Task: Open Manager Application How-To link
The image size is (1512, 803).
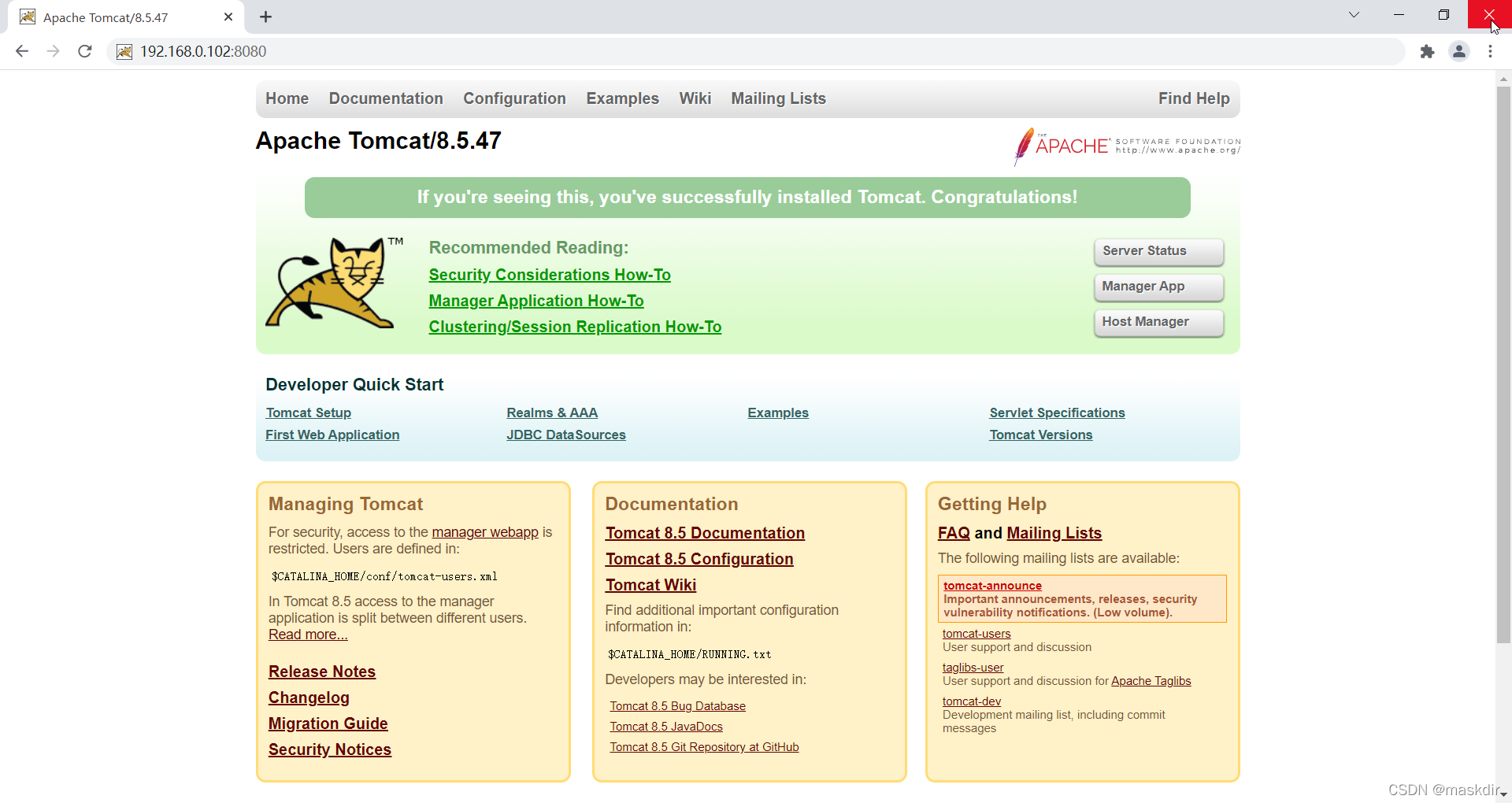Action: tap(536, 301)
